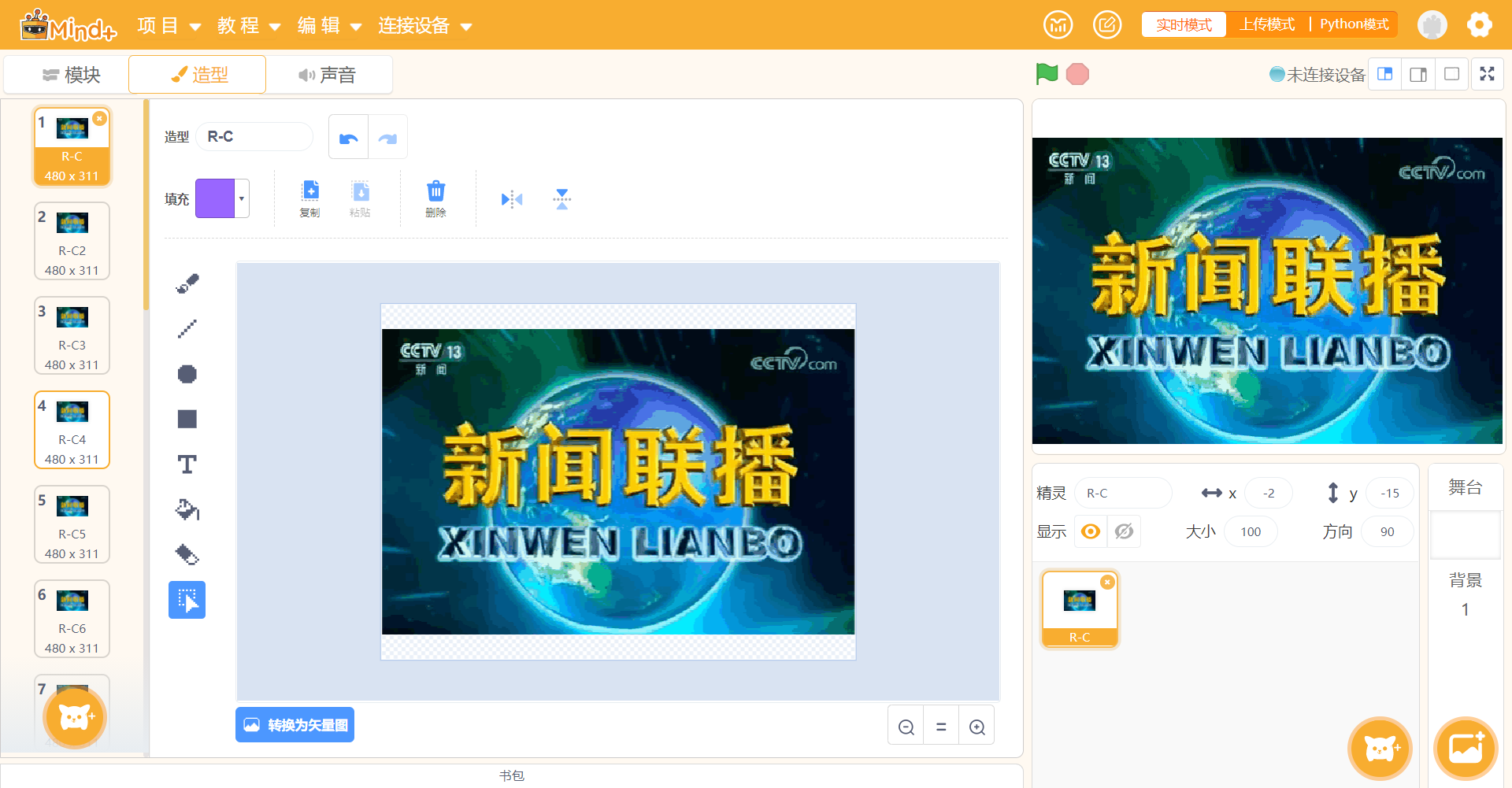Select the Brush tool
This screenshot has height=788, width=1512.
tap(187, 283)
